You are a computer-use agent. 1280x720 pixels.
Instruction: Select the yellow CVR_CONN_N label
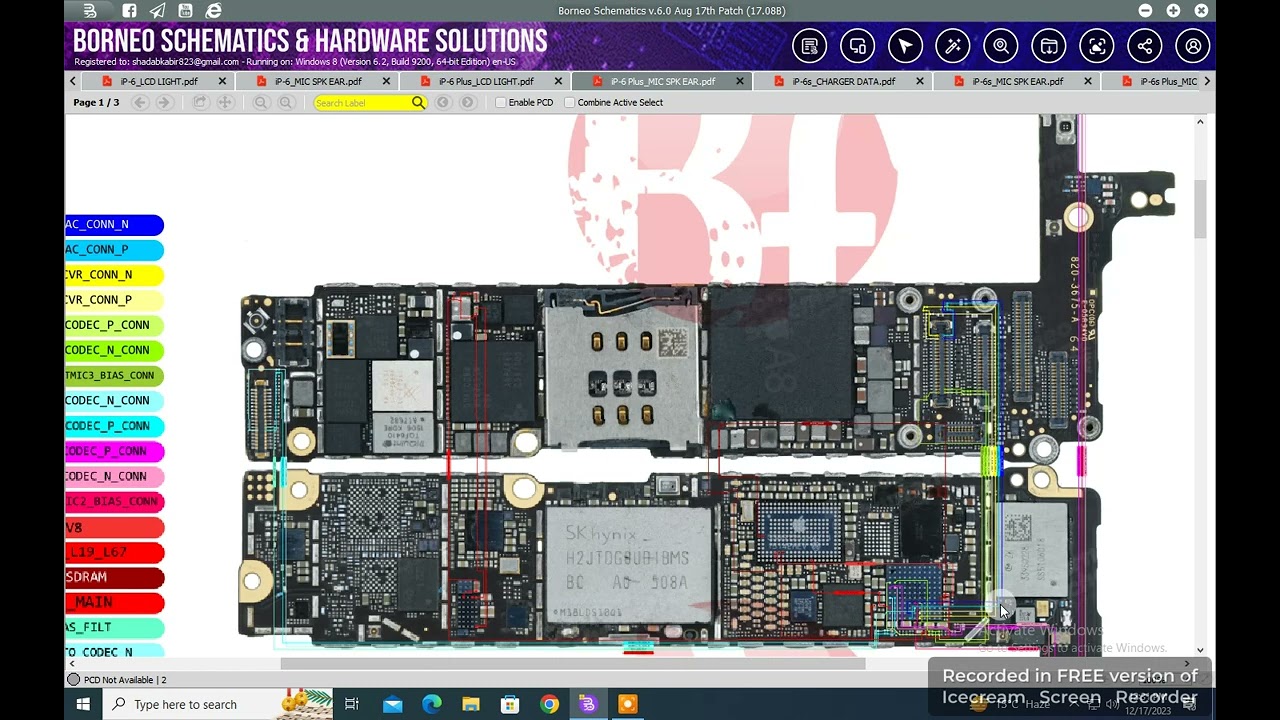coord(114,274)
